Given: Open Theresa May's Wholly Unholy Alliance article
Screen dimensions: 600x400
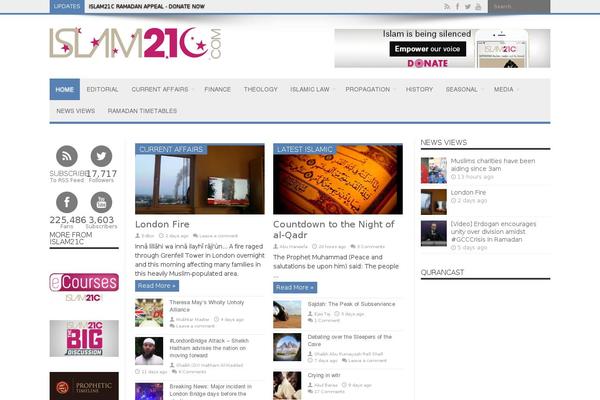Looking at the screenshot, I should pyautogui.click(x=207, y=306).
